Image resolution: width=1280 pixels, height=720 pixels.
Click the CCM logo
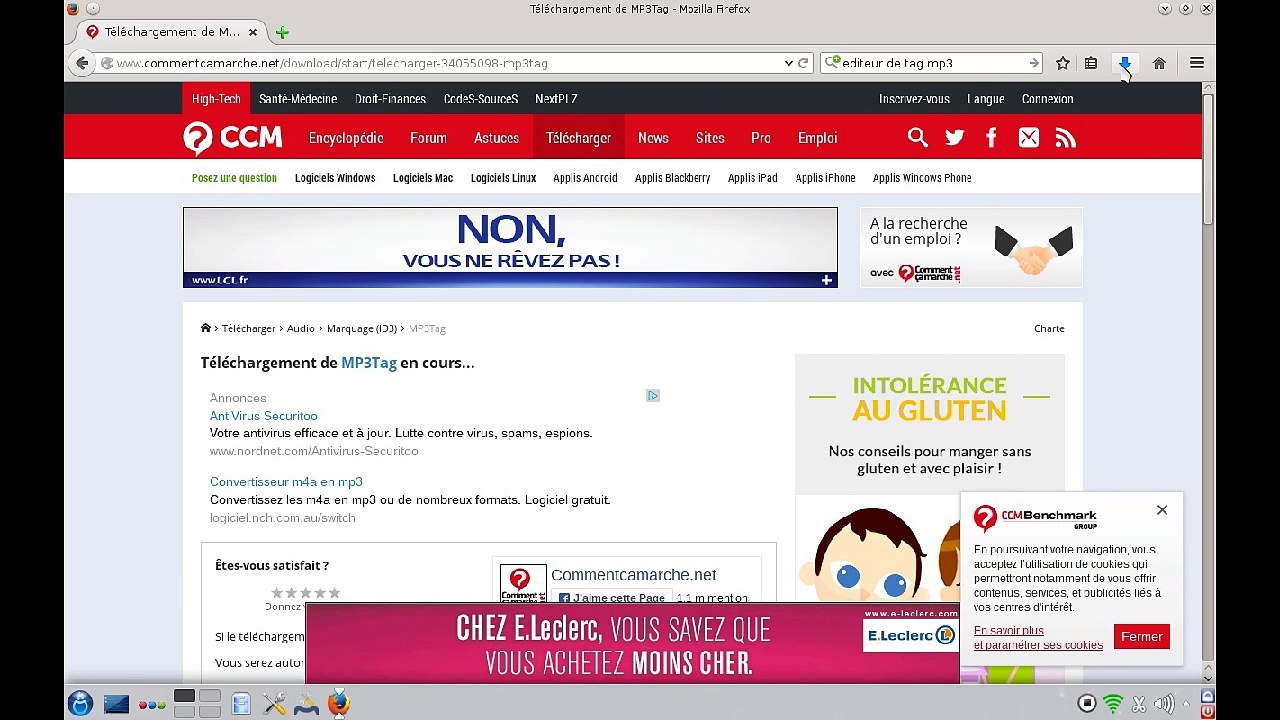click(233, 138)
